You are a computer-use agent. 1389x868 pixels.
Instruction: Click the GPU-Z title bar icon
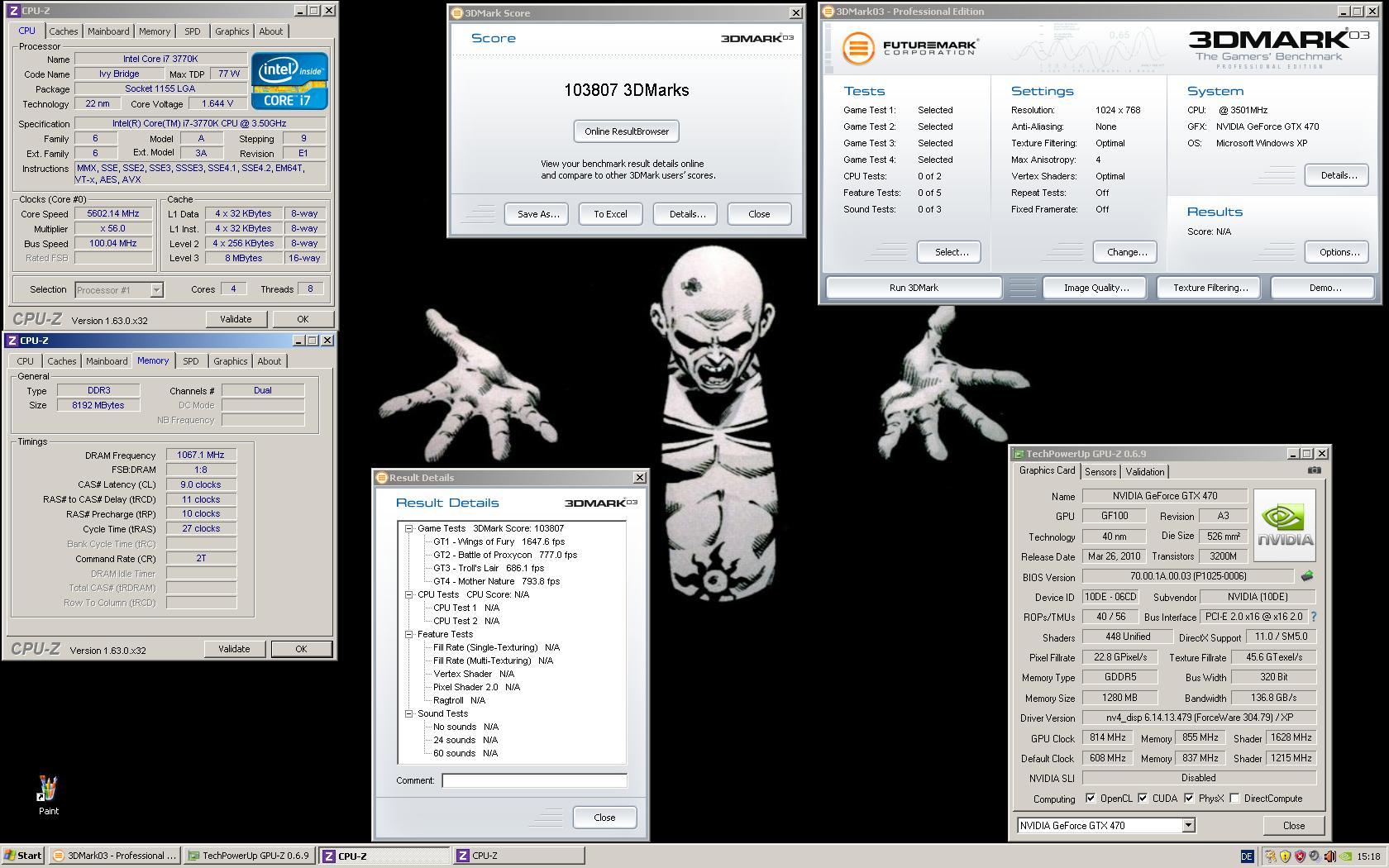pos(1019,454)
